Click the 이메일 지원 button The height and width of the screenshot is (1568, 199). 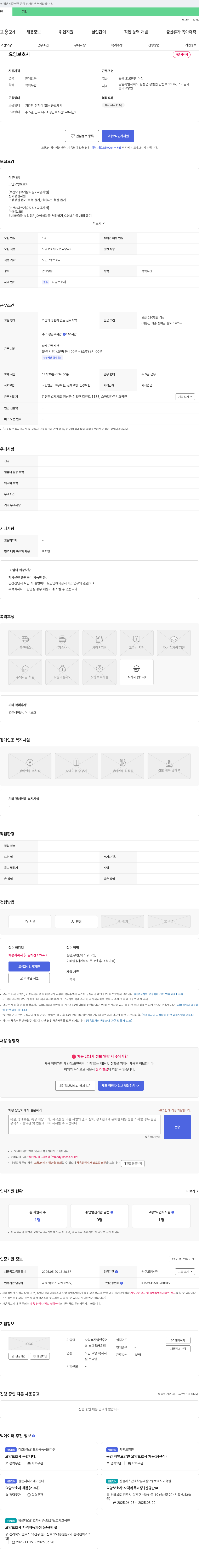pyautogui.click(x=29, y=978)
